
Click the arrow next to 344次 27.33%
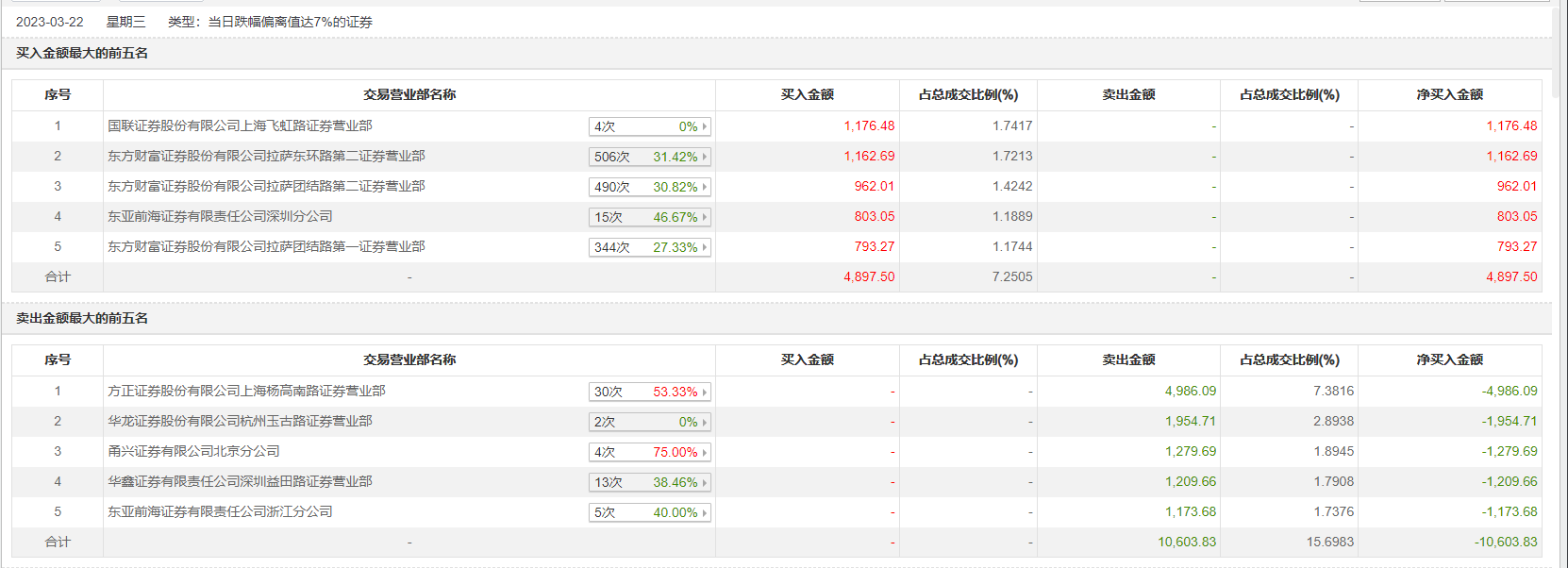pyautogui.click(x=704, y=247)
